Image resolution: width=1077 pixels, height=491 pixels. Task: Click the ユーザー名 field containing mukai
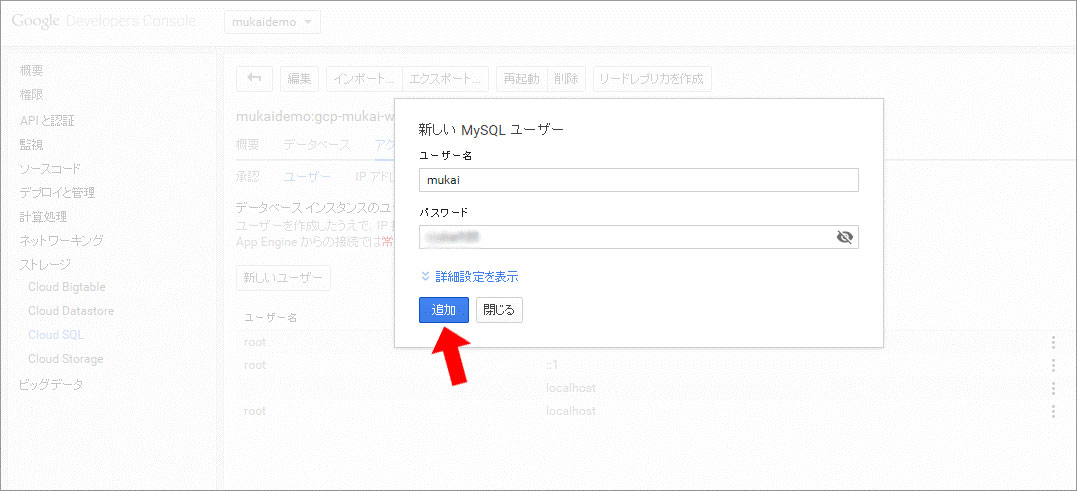(639, 181)
